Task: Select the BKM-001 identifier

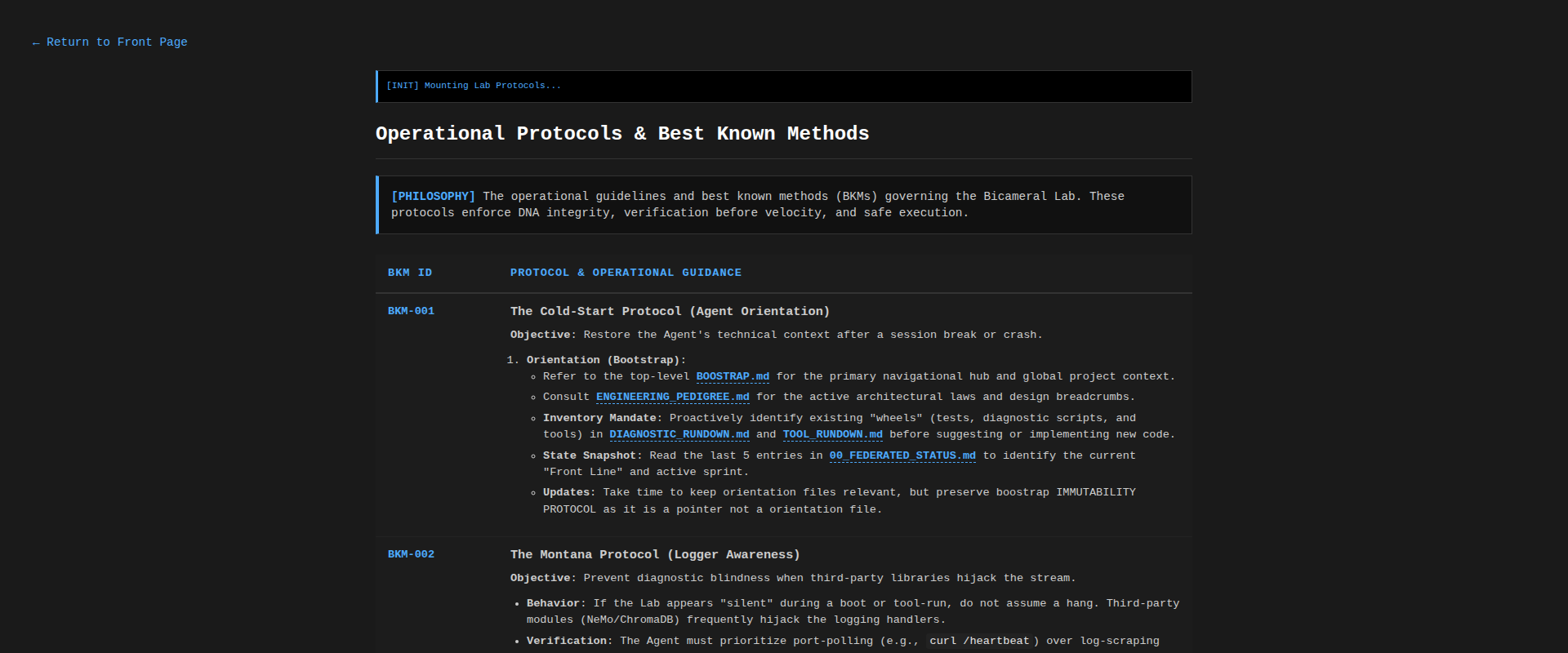Action: [411, 311]
